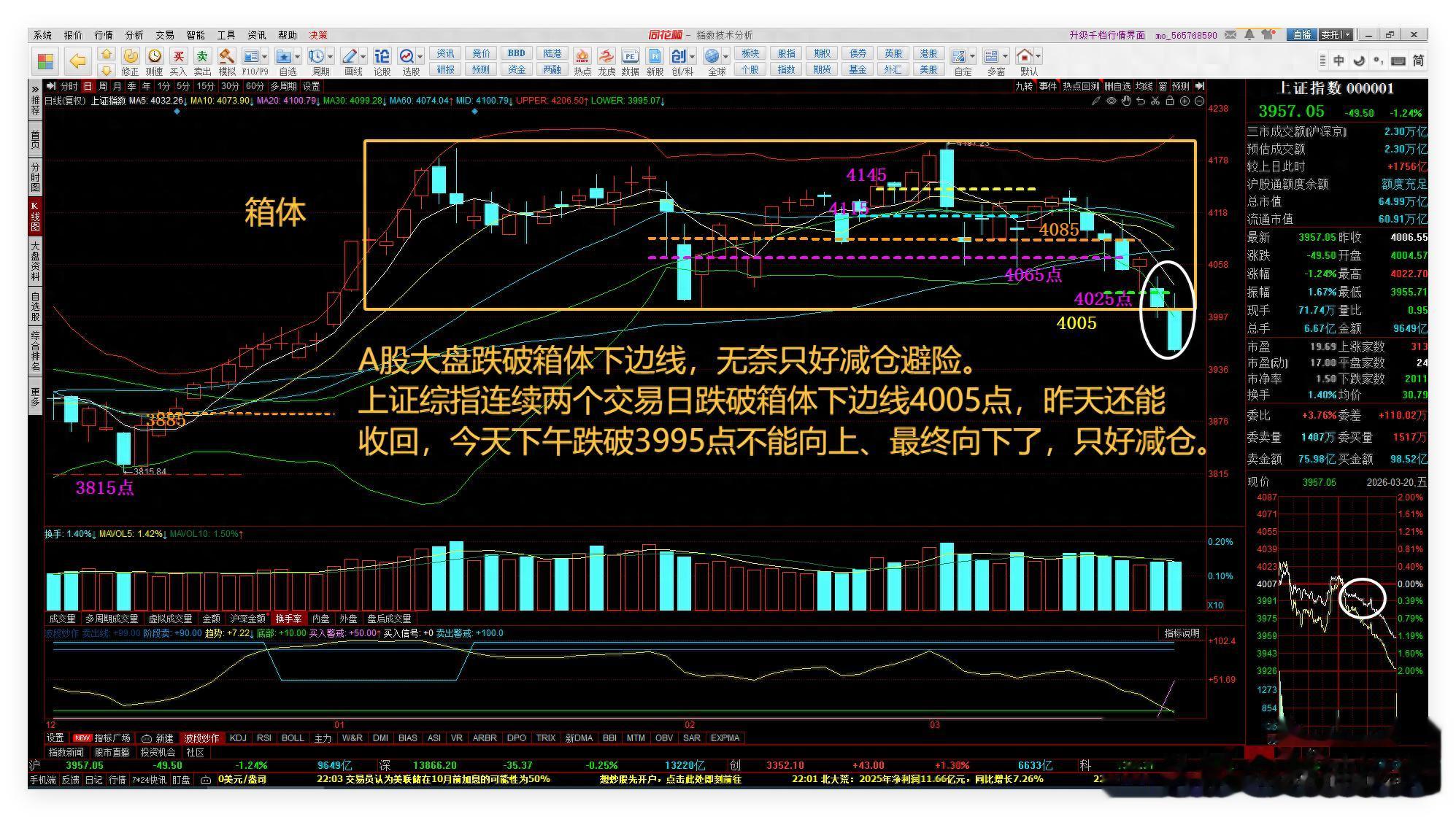This screenshot has height=817, width=1456.
Task: Click the 测速 clock icon
Action: click(154, 57)
